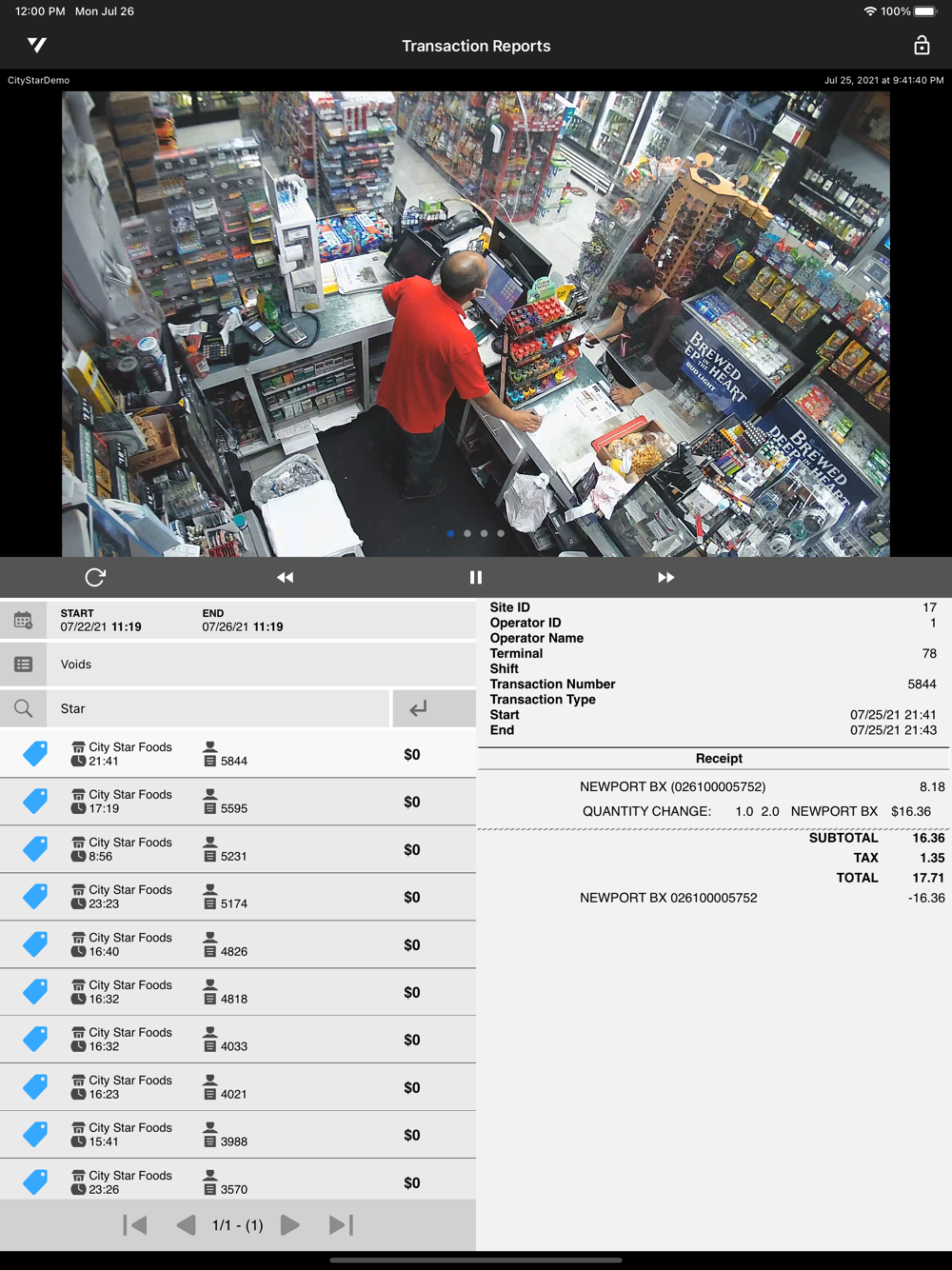Image resolution: width=952 pixels, height=1270 pixels.
Task: Select the blue tag of transaction 5595
Action: [35, 802]
